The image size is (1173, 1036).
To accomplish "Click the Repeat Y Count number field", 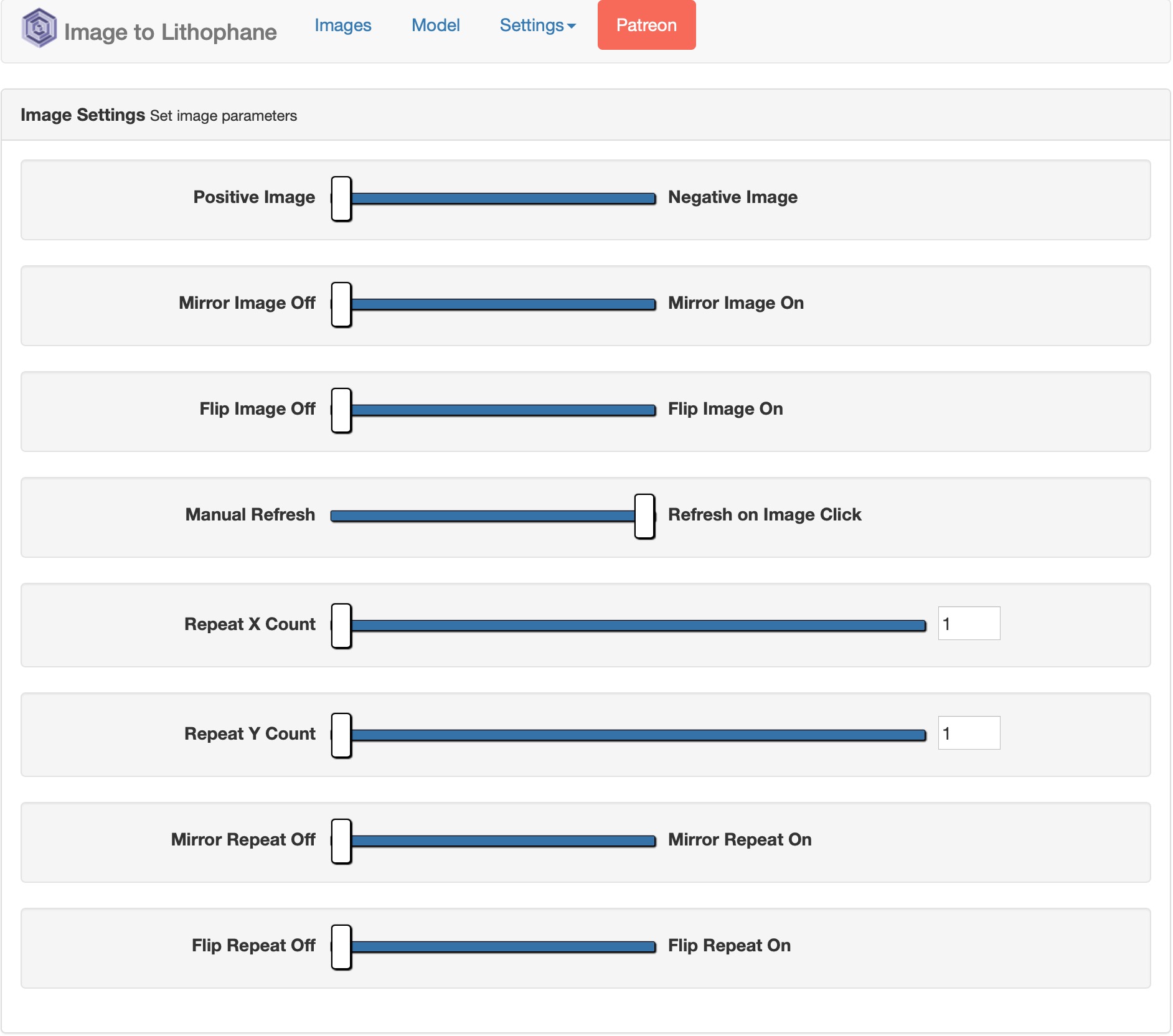I will pyautogui.click(x=969, y=733).
